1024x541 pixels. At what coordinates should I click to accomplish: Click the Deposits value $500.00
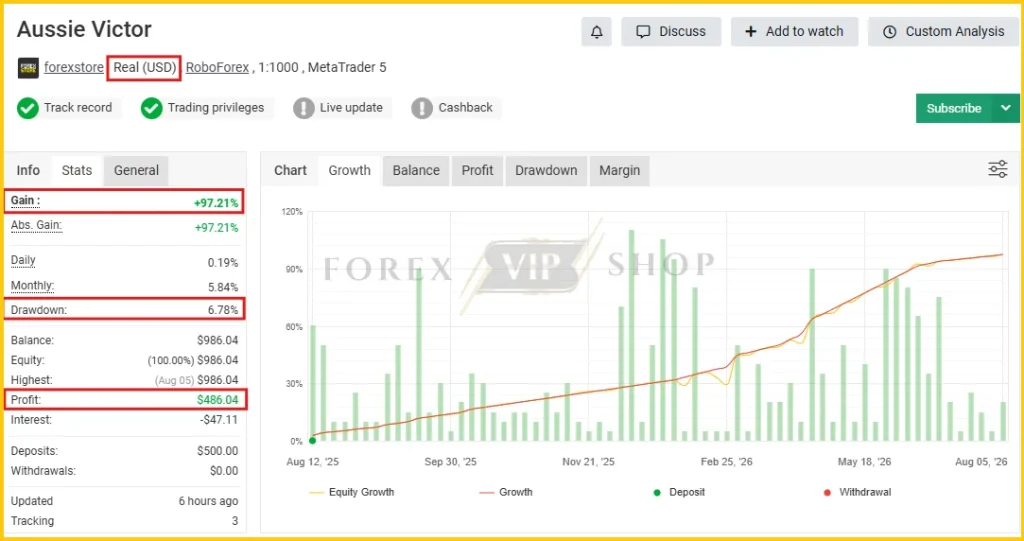pyautogui.click(x=217, y=451)
